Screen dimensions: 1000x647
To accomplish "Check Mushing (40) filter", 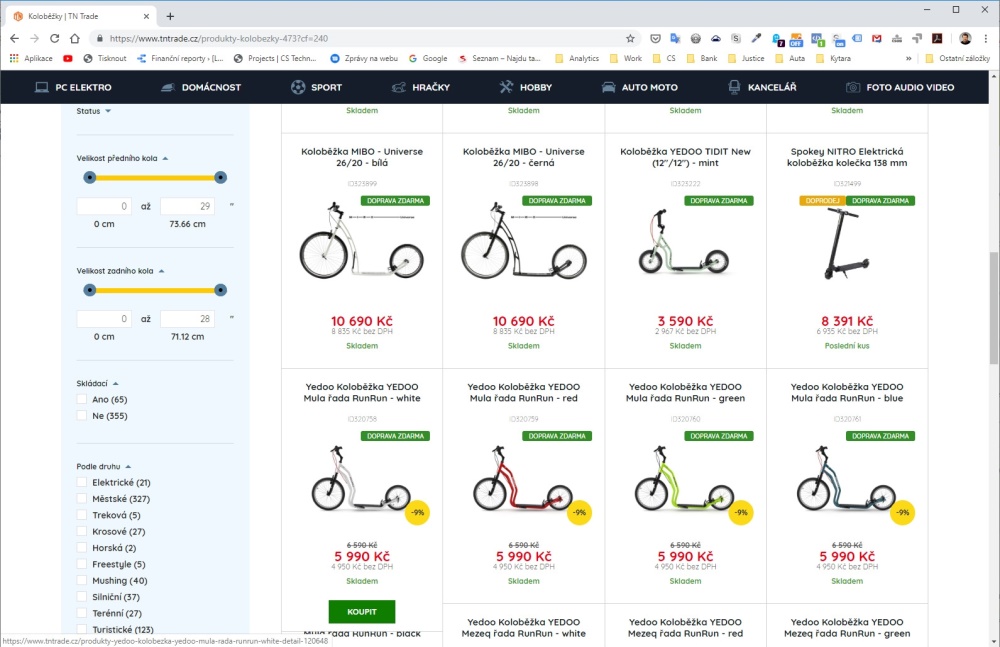I will [82, 580].
